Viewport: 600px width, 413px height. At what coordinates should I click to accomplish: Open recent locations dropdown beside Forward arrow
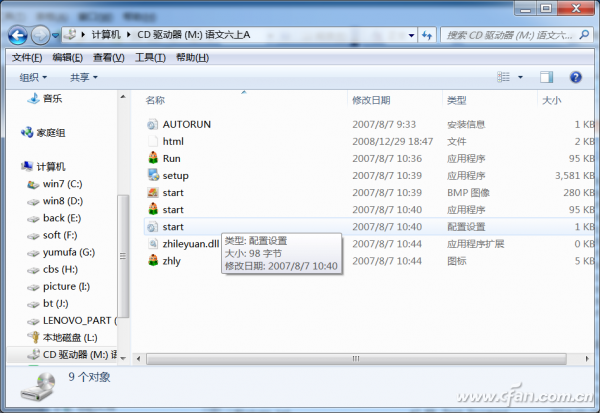[x=55, y=35]
